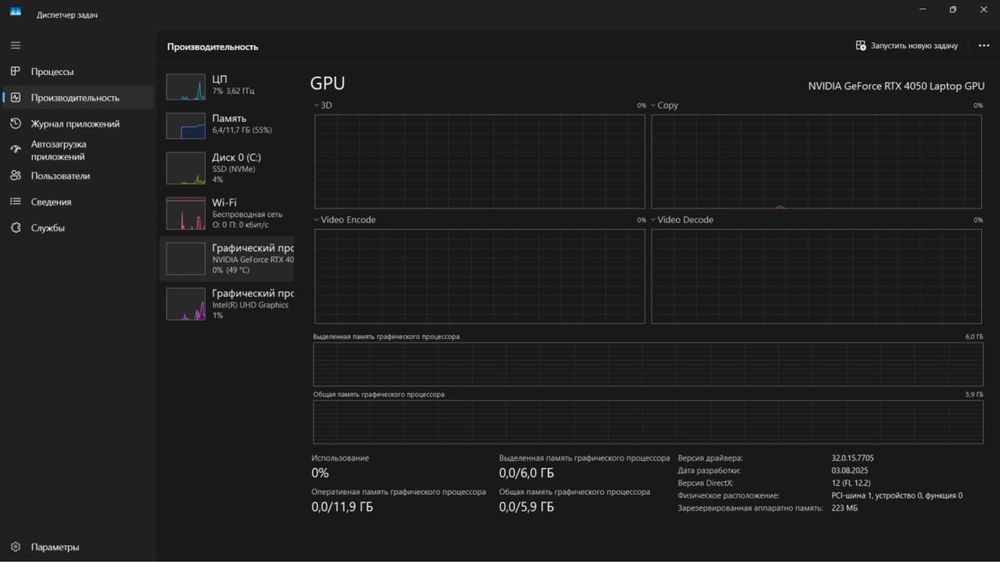Select the Wi-Fi network graph thumbnail
This screenshot has height=562, width=1000.
[186, 213]
